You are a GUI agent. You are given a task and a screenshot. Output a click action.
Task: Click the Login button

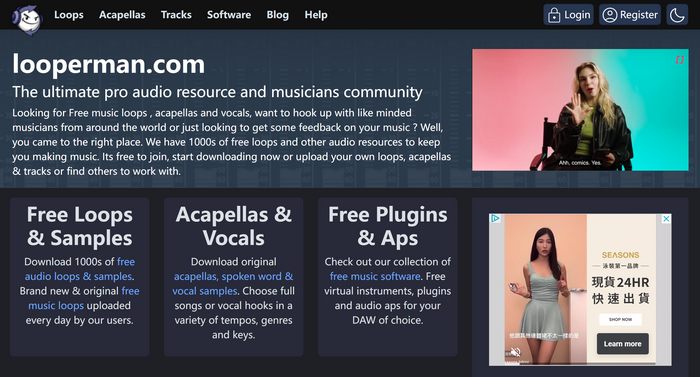(568, 15)
